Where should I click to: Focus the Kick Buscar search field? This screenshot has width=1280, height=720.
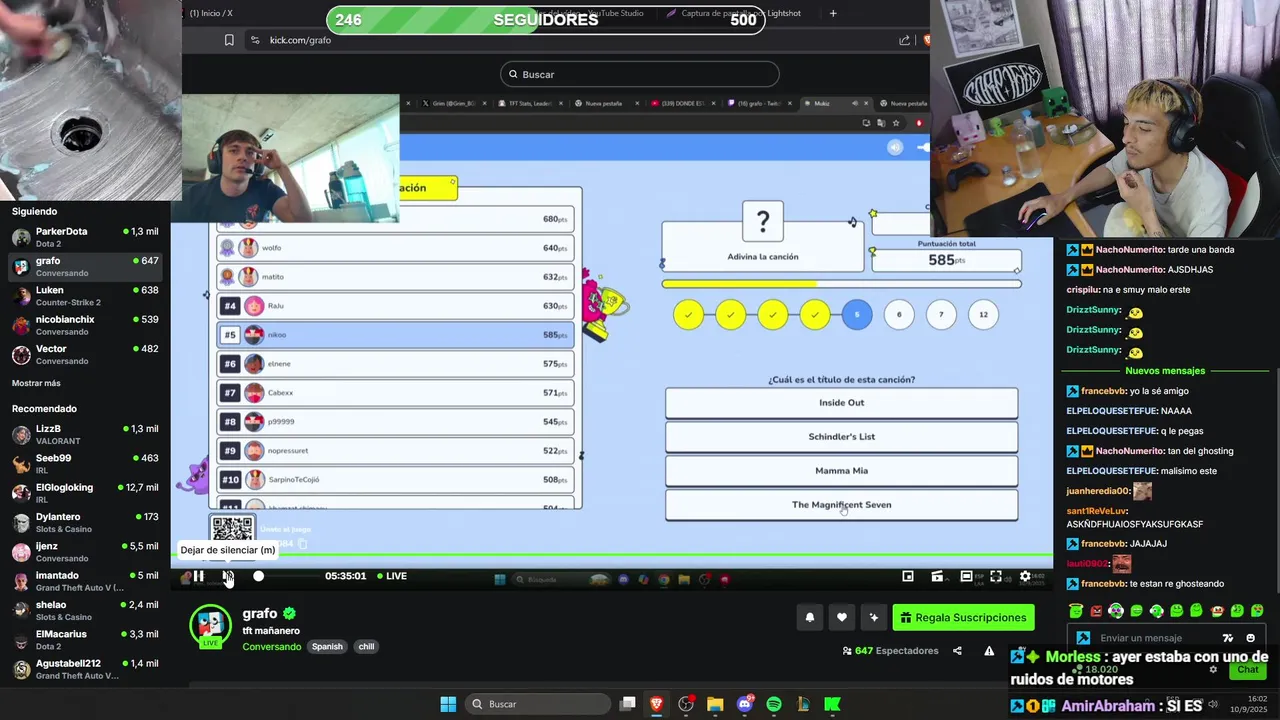(x=640, y=74)
